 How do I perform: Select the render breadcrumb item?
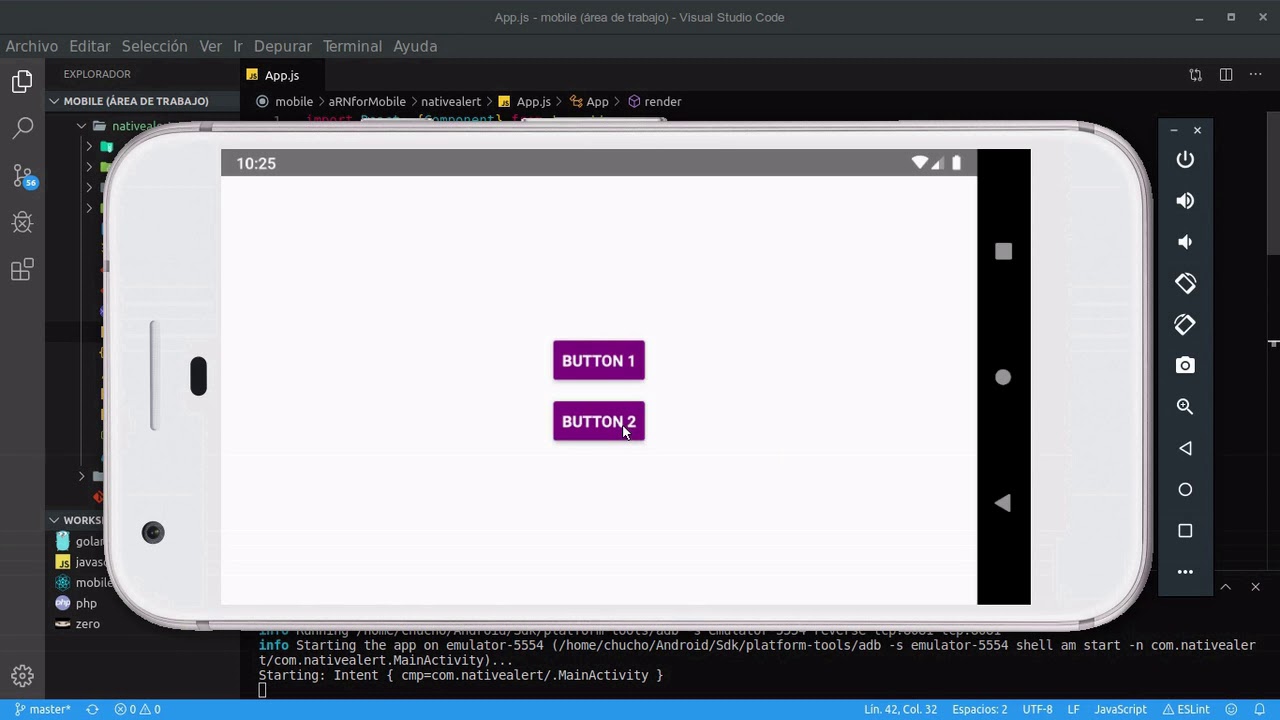(655, 101)
